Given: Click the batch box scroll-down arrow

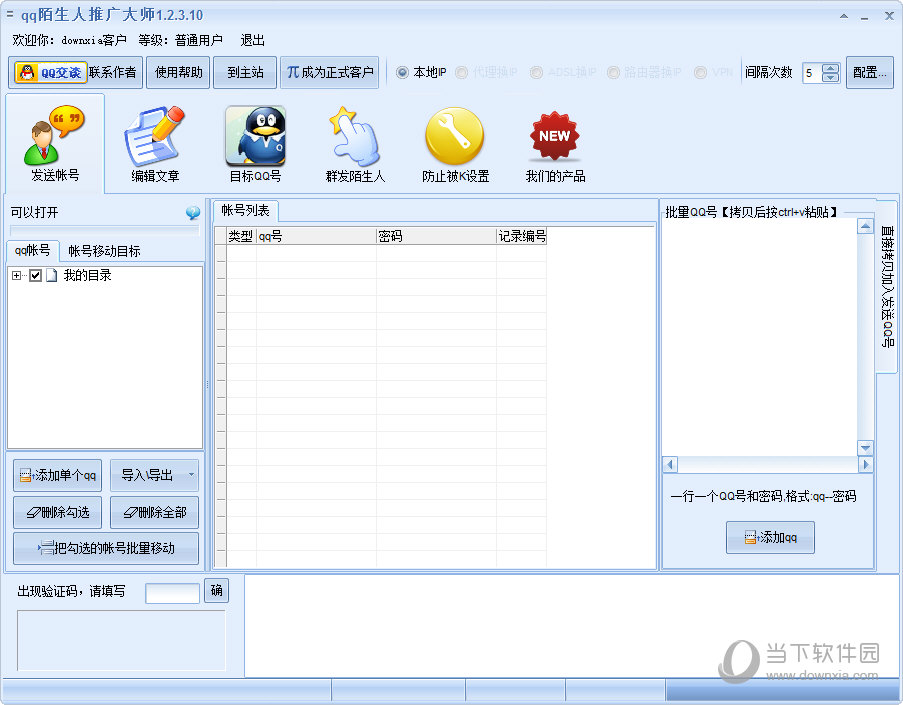Looking at the screenshot, I should [865, 448].
